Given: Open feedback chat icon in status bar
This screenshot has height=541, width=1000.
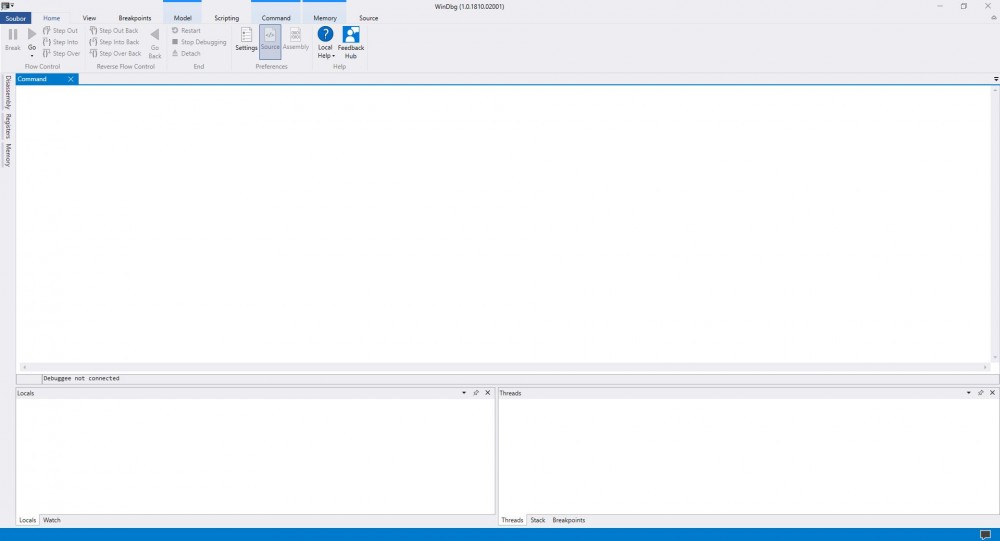Looking at the screenshot, I should click(x=985, y=534).
